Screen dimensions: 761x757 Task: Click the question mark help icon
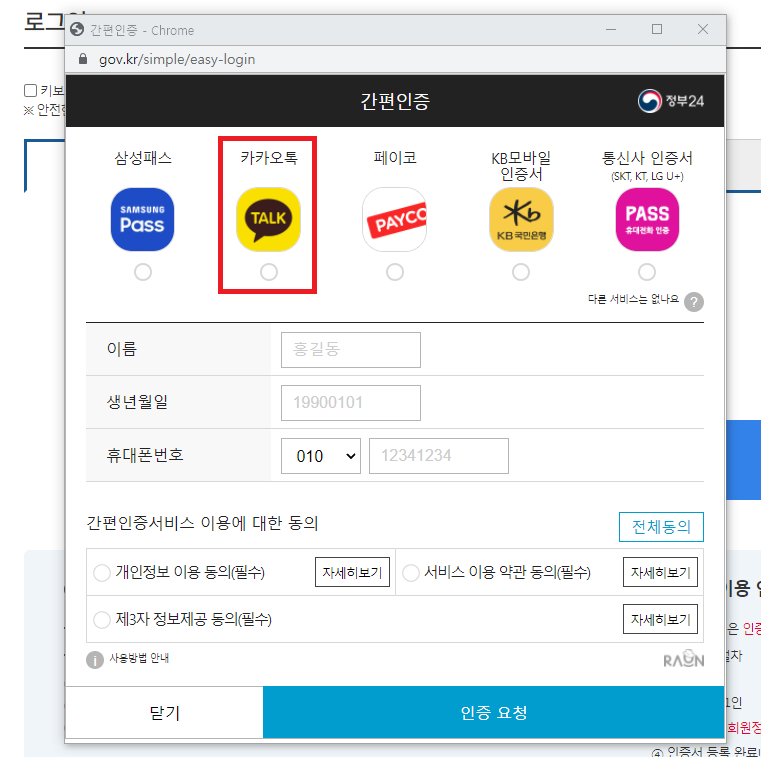pos(694,302)
